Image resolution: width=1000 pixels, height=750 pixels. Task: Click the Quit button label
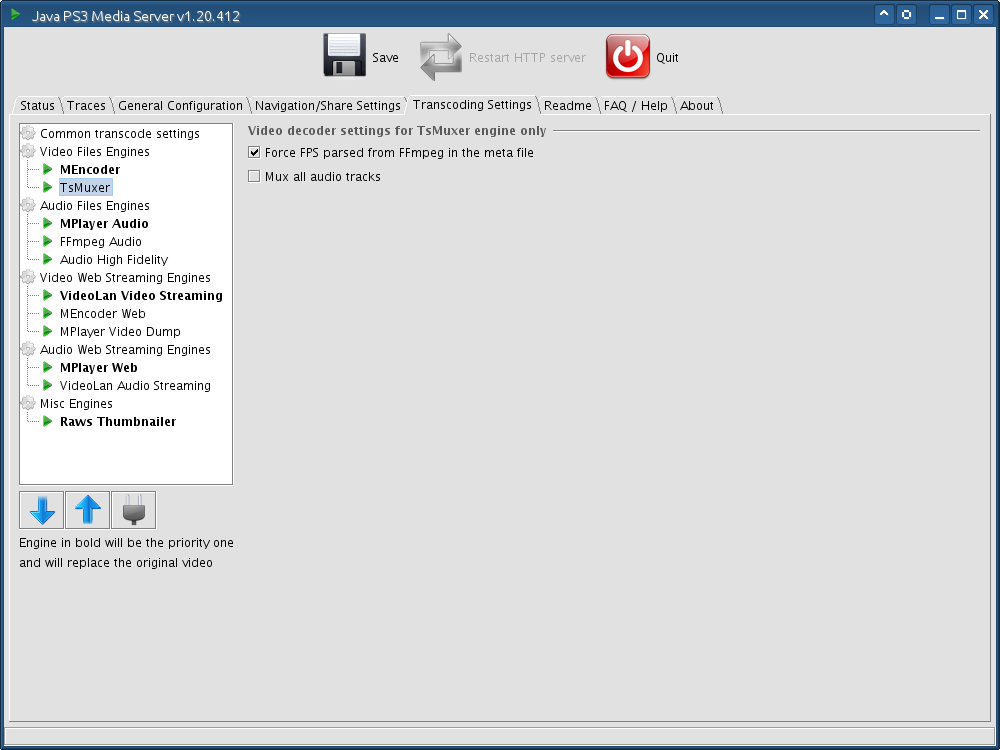click(x=667, y=57)
